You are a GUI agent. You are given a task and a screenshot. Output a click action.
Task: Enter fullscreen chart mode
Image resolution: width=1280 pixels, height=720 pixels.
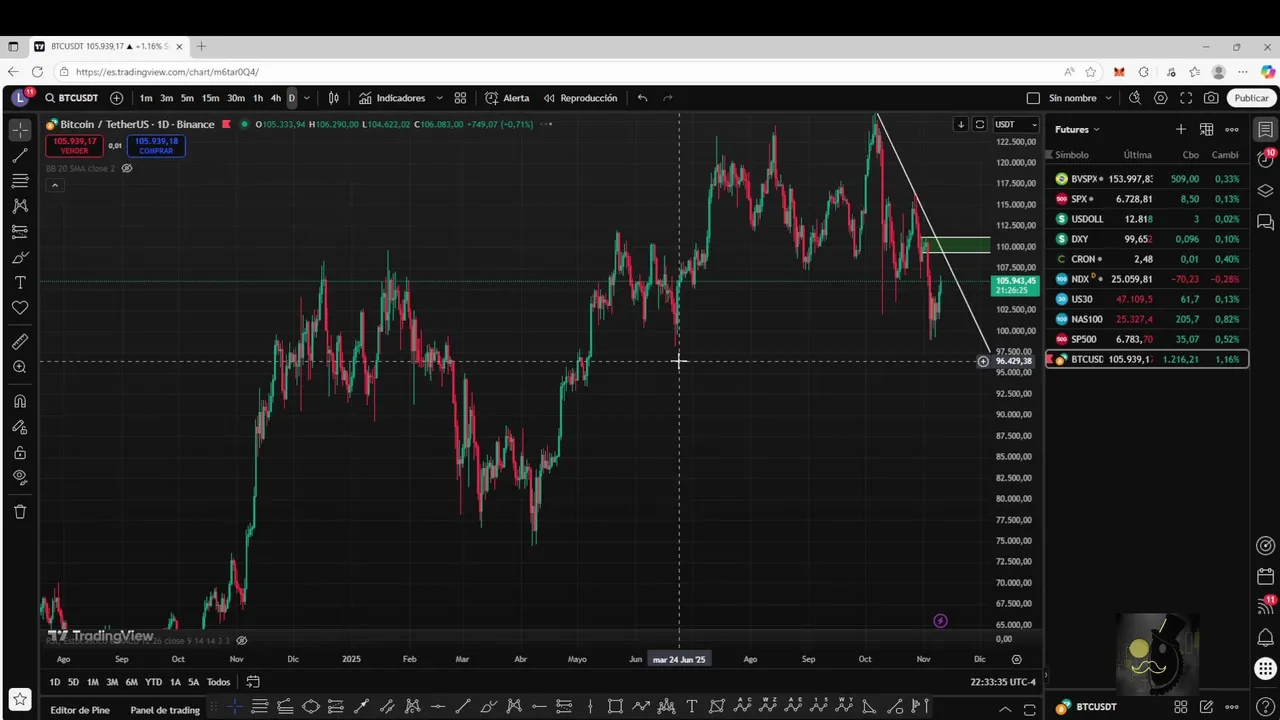coord(1186,98)
